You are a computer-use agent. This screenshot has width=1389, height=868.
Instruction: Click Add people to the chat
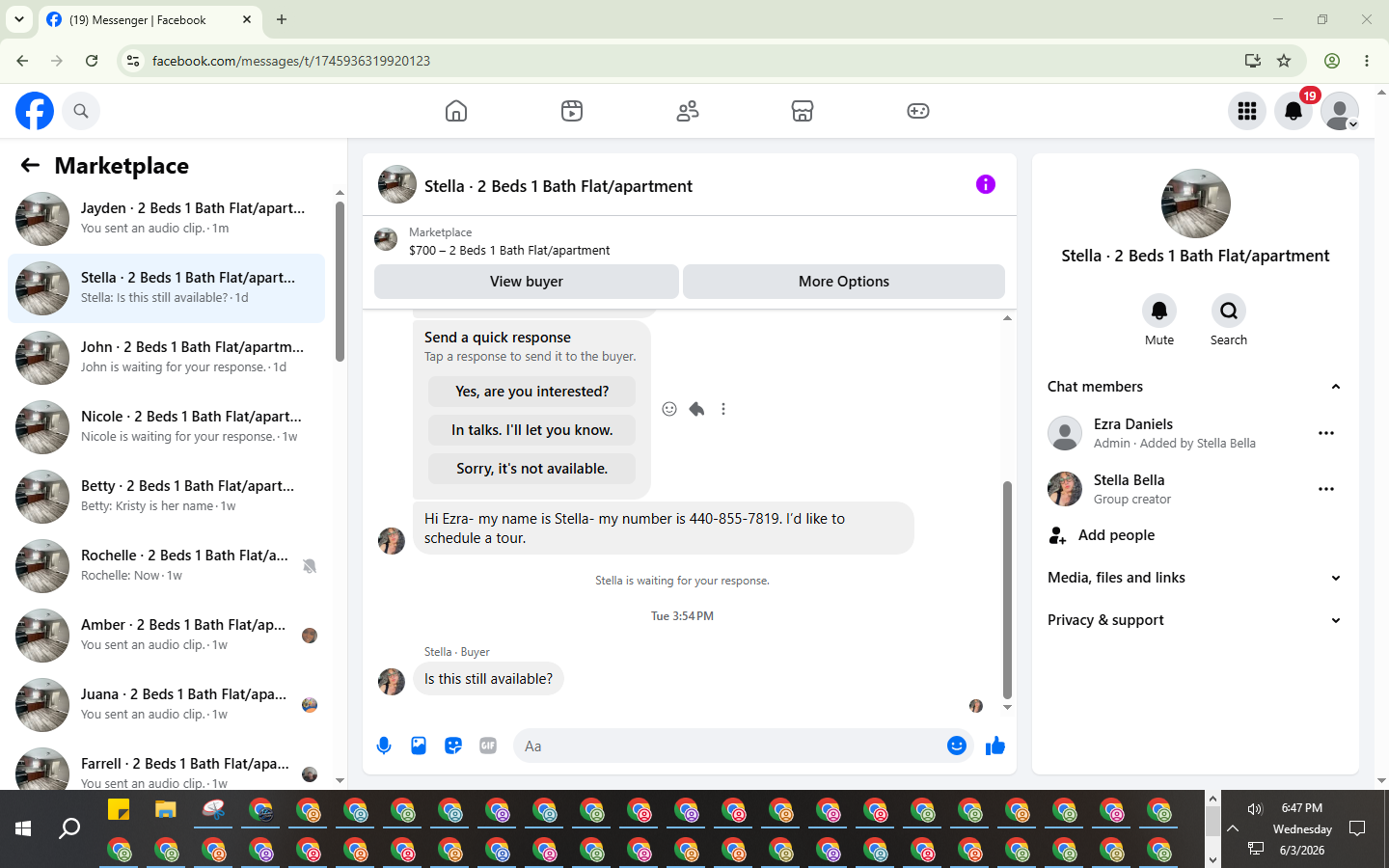pos(1196,535)
